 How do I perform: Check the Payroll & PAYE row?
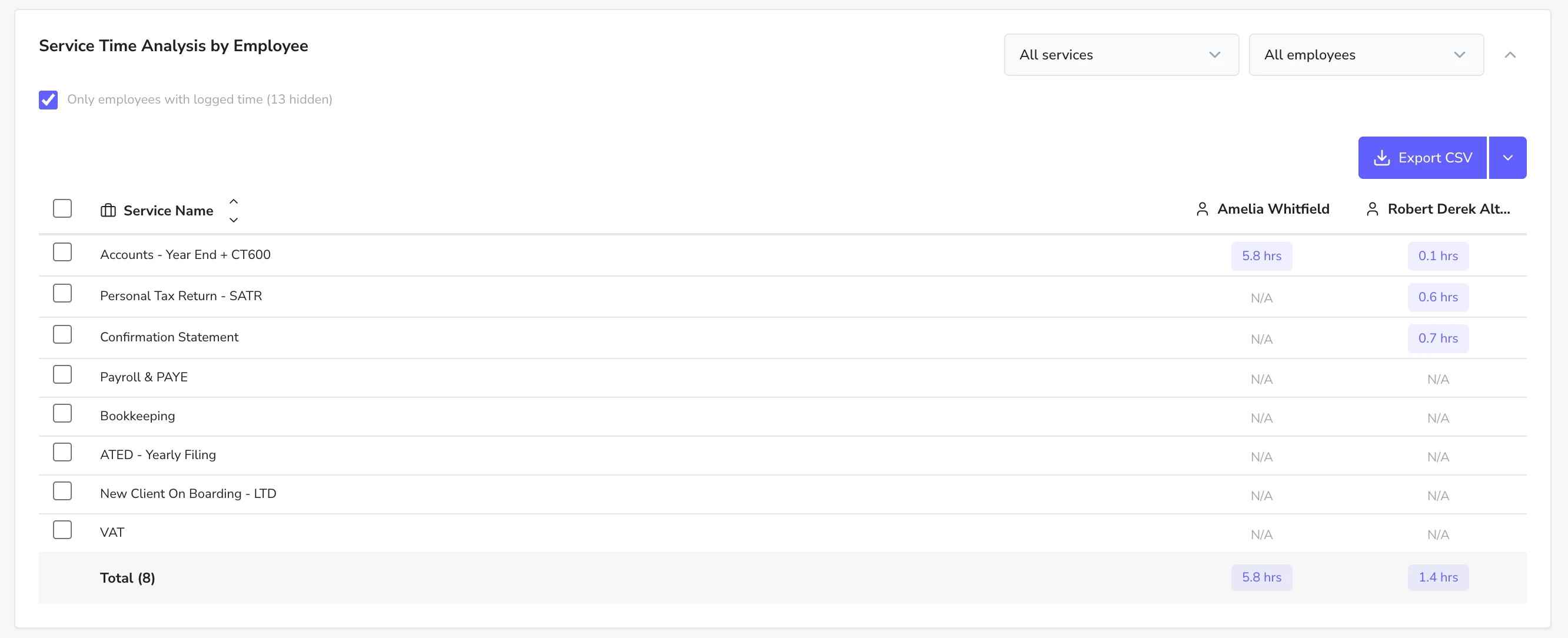(62, 374)
